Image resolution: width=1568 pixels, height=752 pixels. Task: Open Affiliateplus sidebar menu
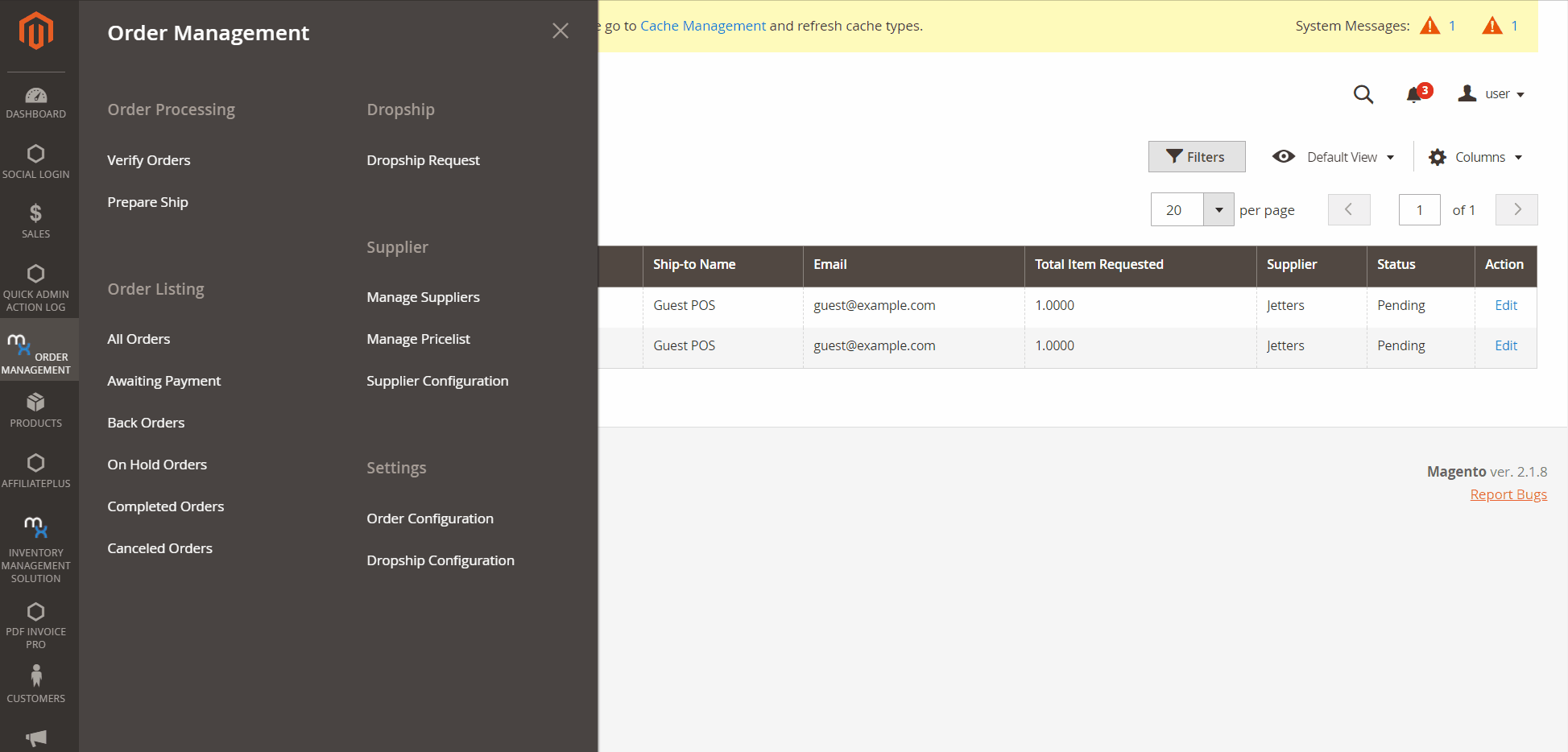(36, 471)
